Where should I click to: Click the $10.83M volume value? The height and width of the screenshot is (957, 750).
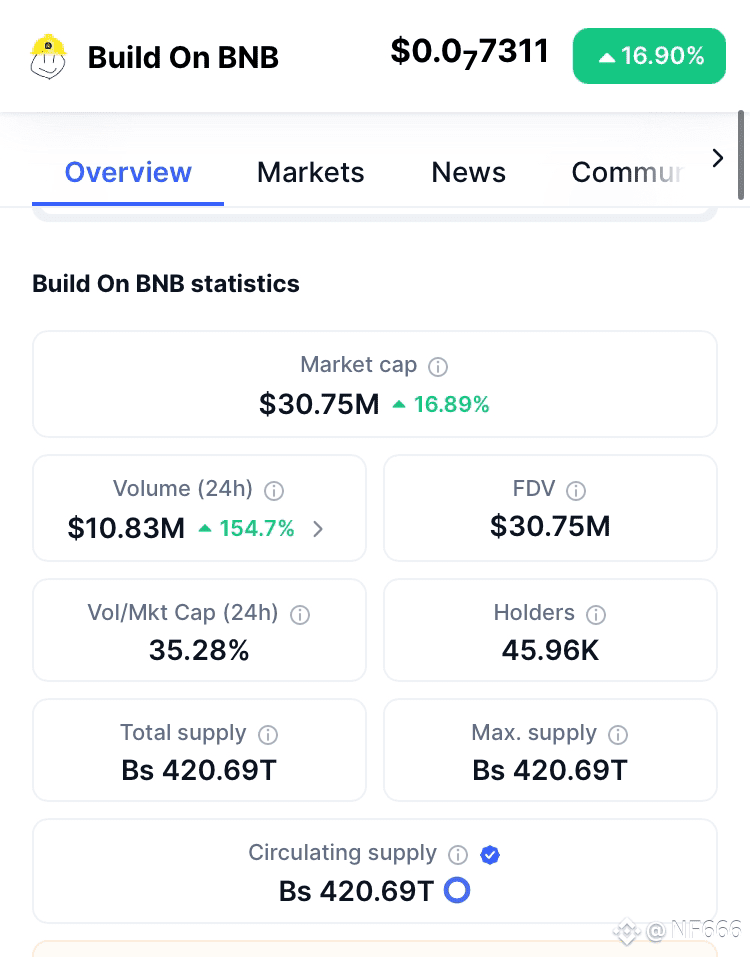tap(126, 528)
